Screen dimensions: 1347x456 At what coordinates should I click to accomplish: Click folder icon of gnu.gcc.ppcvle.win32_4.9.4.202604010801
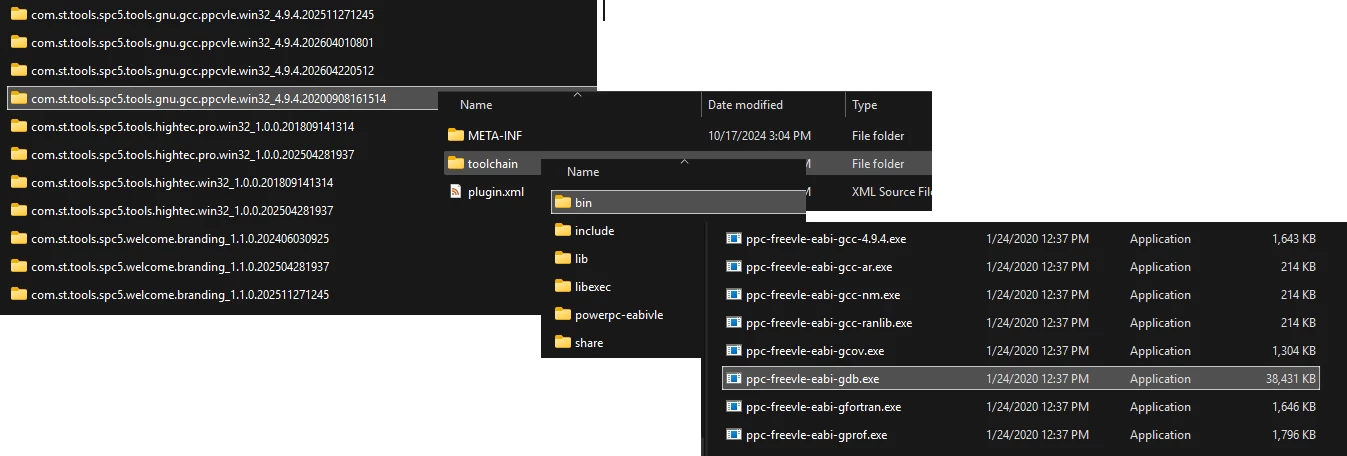tap(18, 42)
